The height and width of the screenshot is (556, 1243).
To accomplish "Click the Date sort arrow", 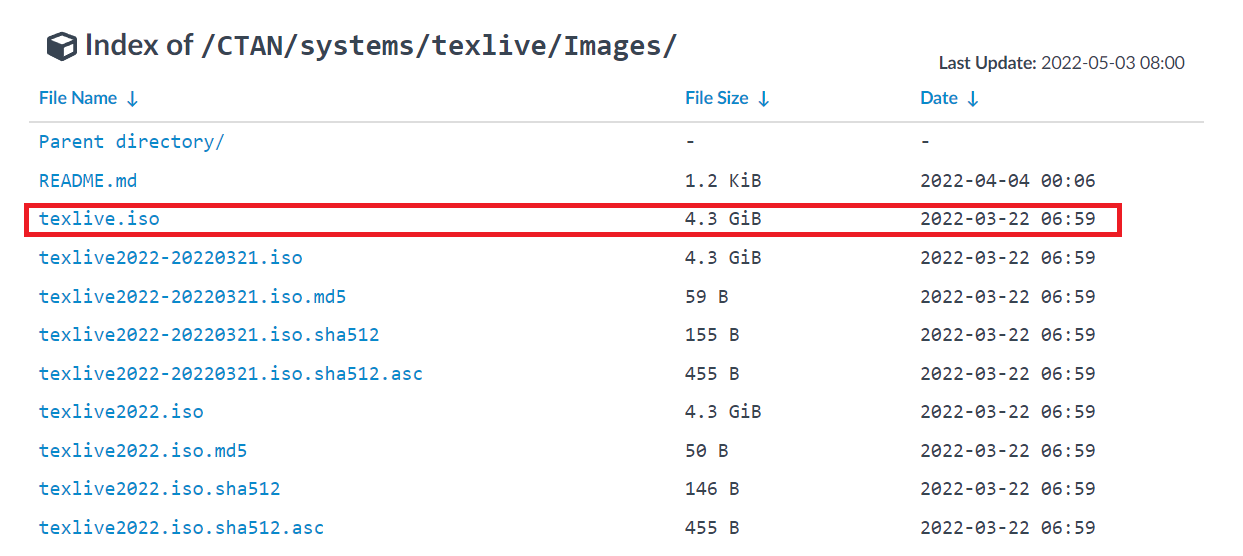I will pyautogui.click(x=973, y=99).
